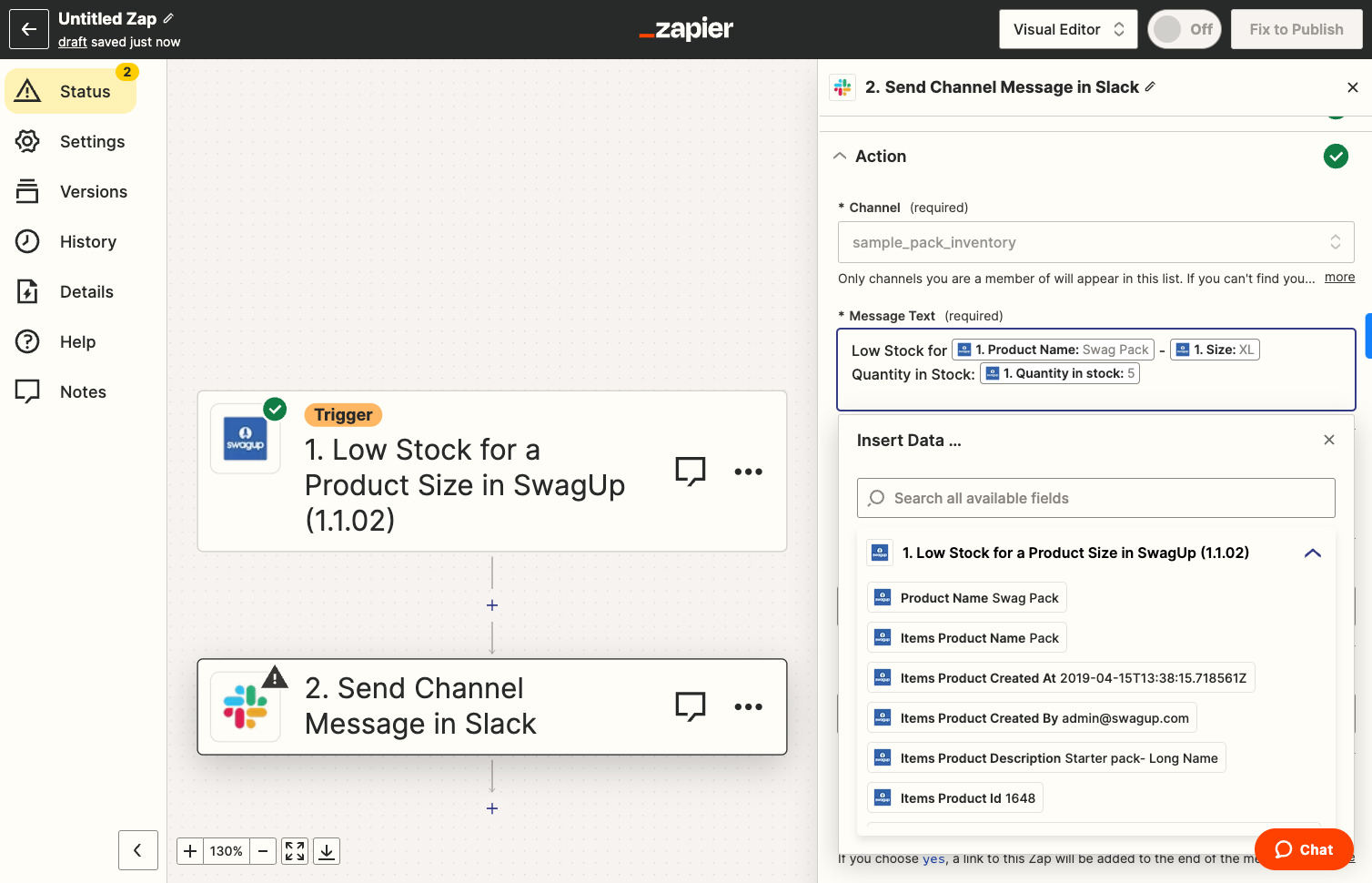Click into the Message Text field

1096,370
